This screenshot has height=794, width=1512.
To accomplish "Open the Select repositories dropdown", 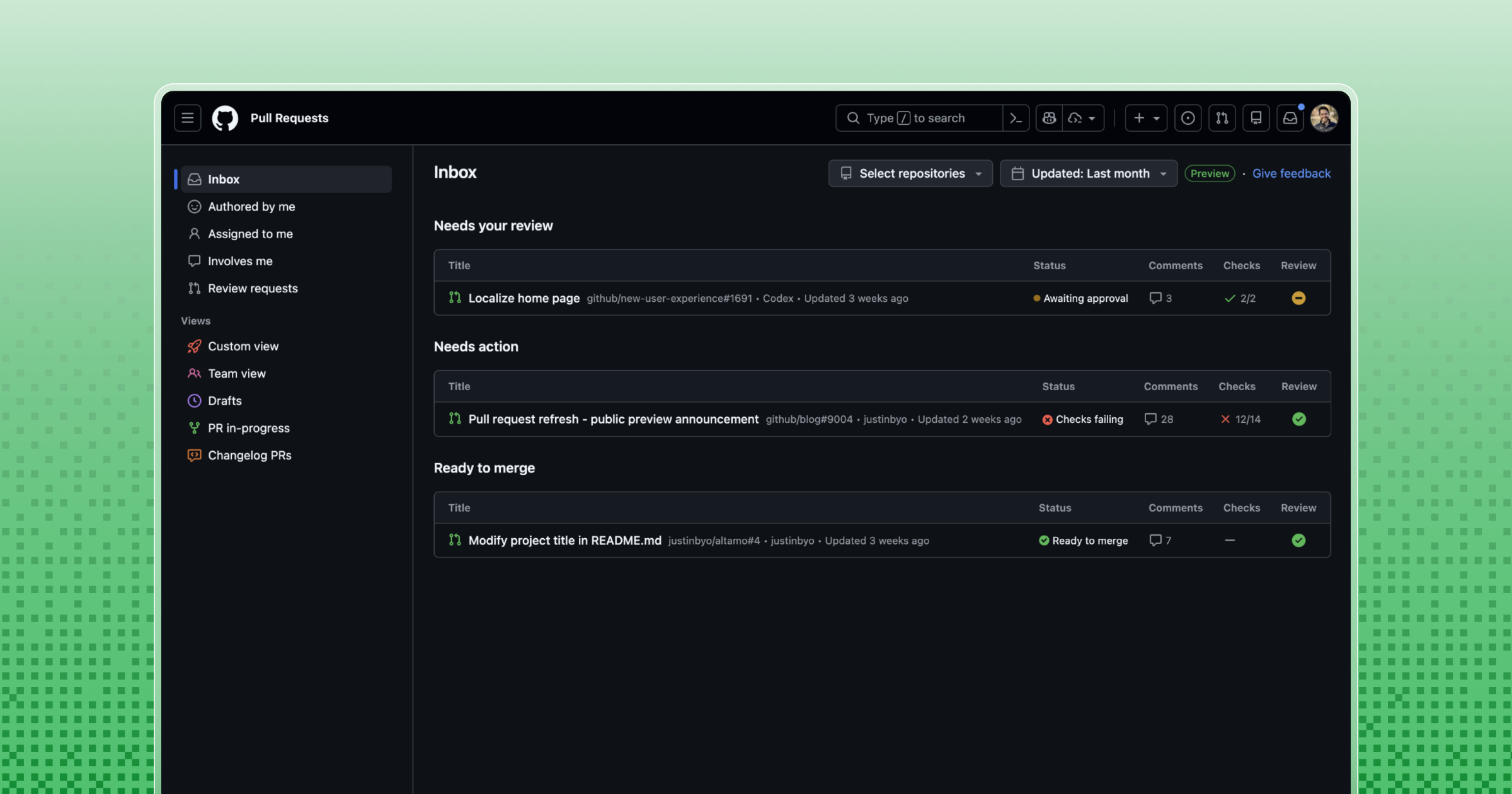I will pos(910,173).
